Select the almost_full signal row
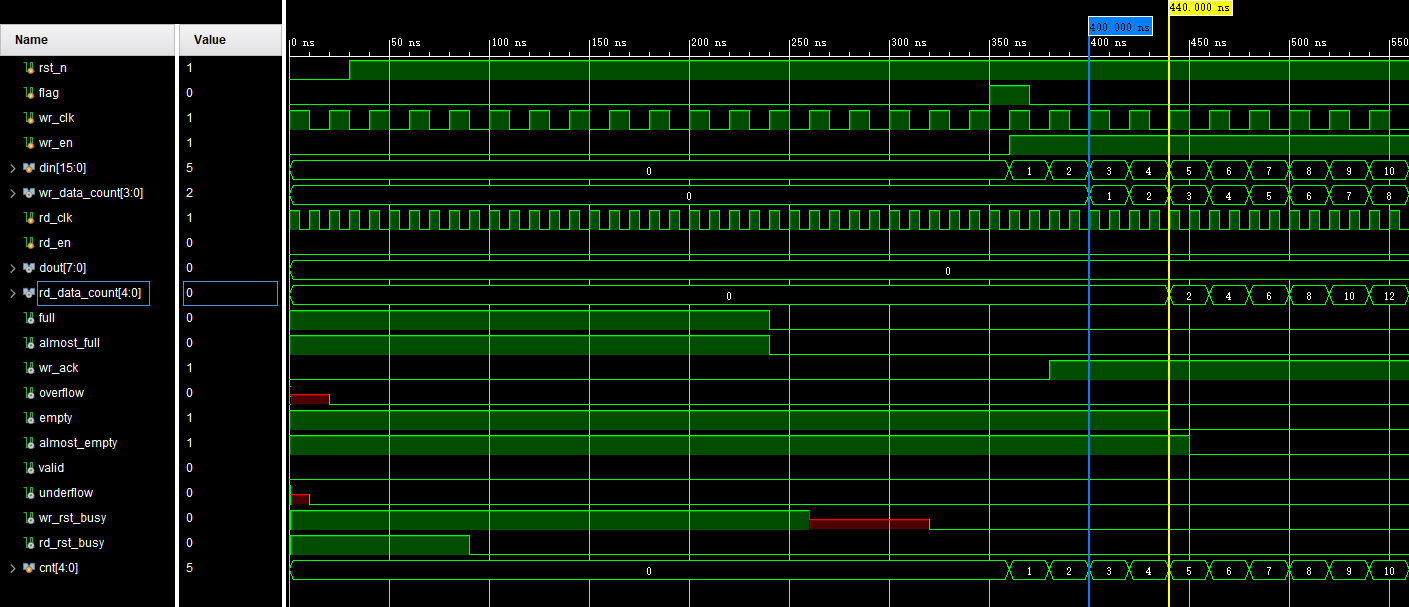 pyautogui.click(x=69, y=343)
